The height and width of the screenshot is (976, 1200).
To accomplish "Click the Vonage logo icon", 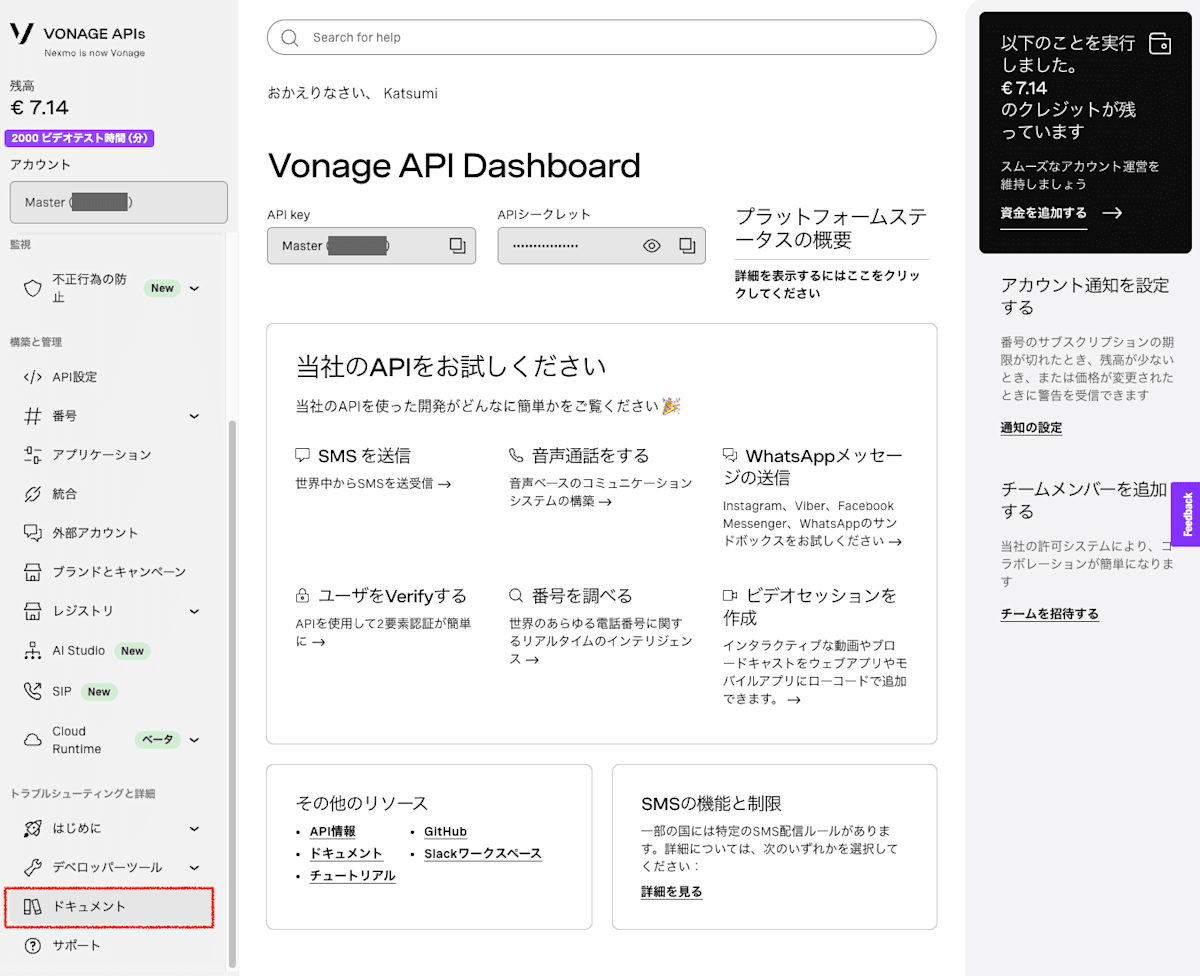I will [22, 33].
